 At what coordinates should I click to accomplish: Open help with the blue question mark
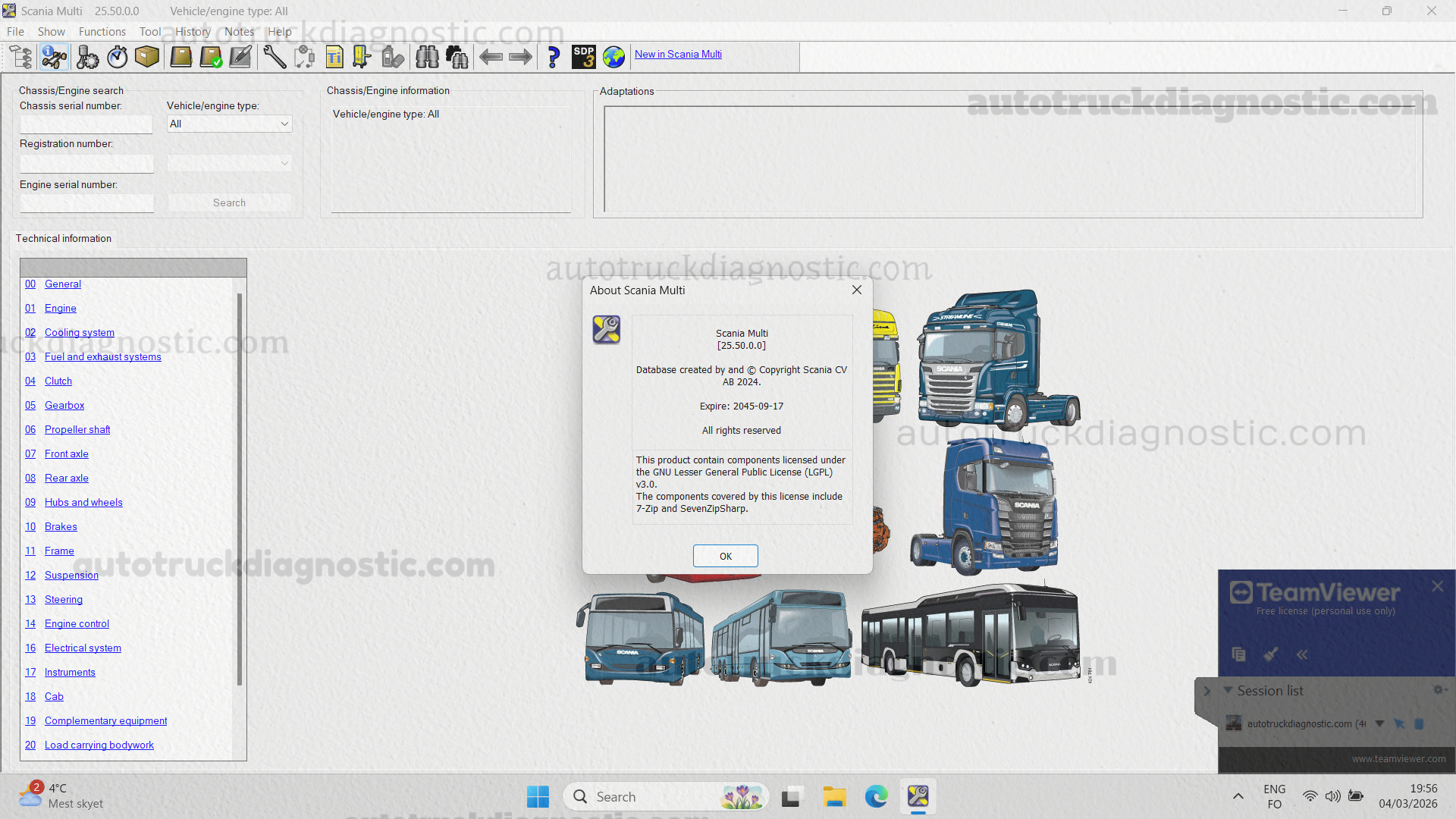(x=554, y=57)
